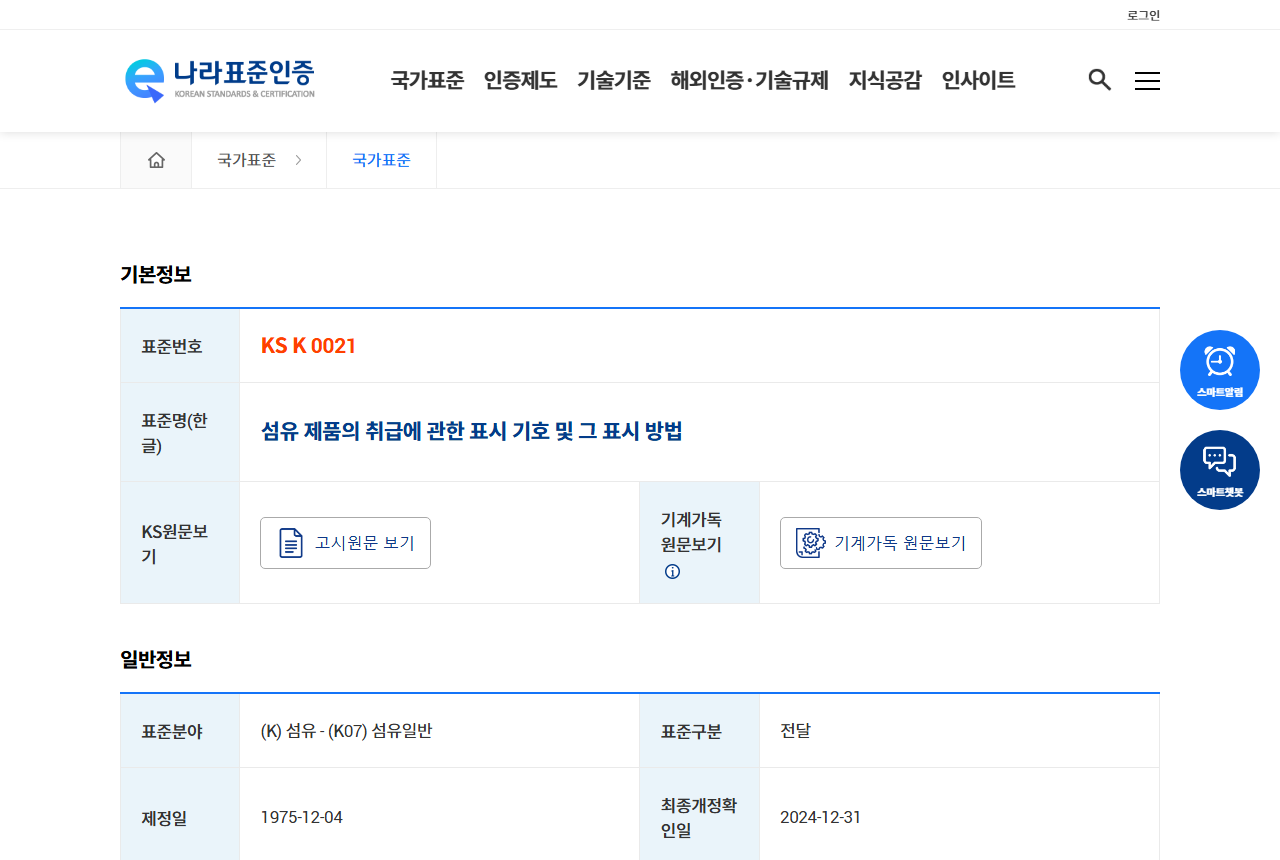The image size is (1280, 860).
Task: Click the 표준구분 value 전달
Action: [x=795, y=731]
